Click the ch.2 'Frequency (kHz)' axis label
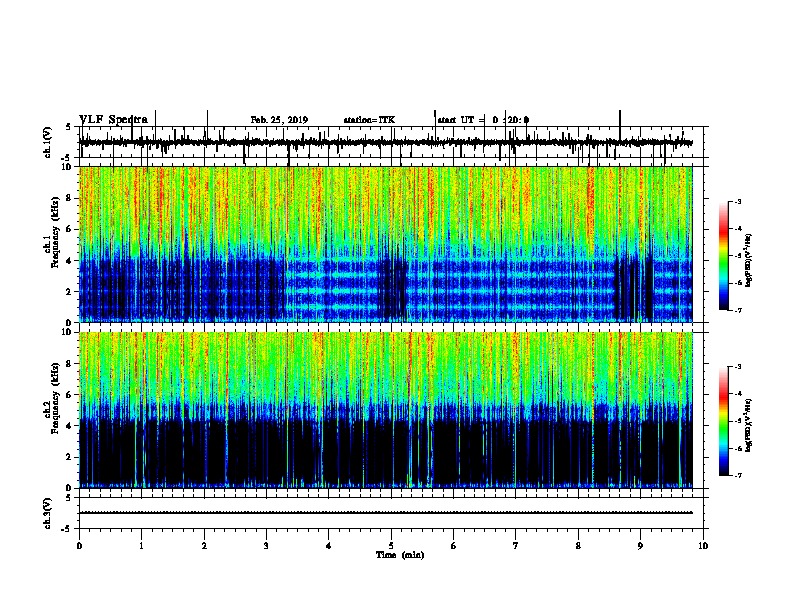Screen dimensions: 792x612 tap(55, 398)
